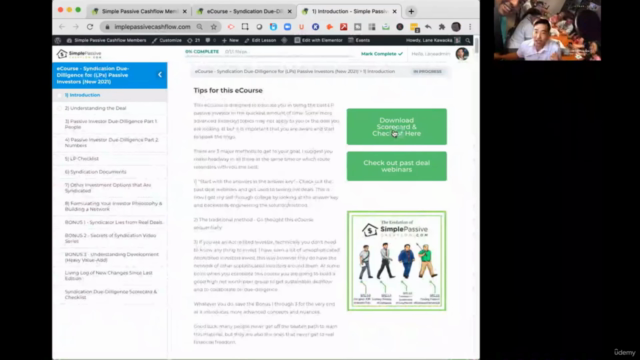Image resolution: width=640 pixels, height=360 pixels.
Task: Click the WordPress logo in the admin bar
Action: point(58,40)
